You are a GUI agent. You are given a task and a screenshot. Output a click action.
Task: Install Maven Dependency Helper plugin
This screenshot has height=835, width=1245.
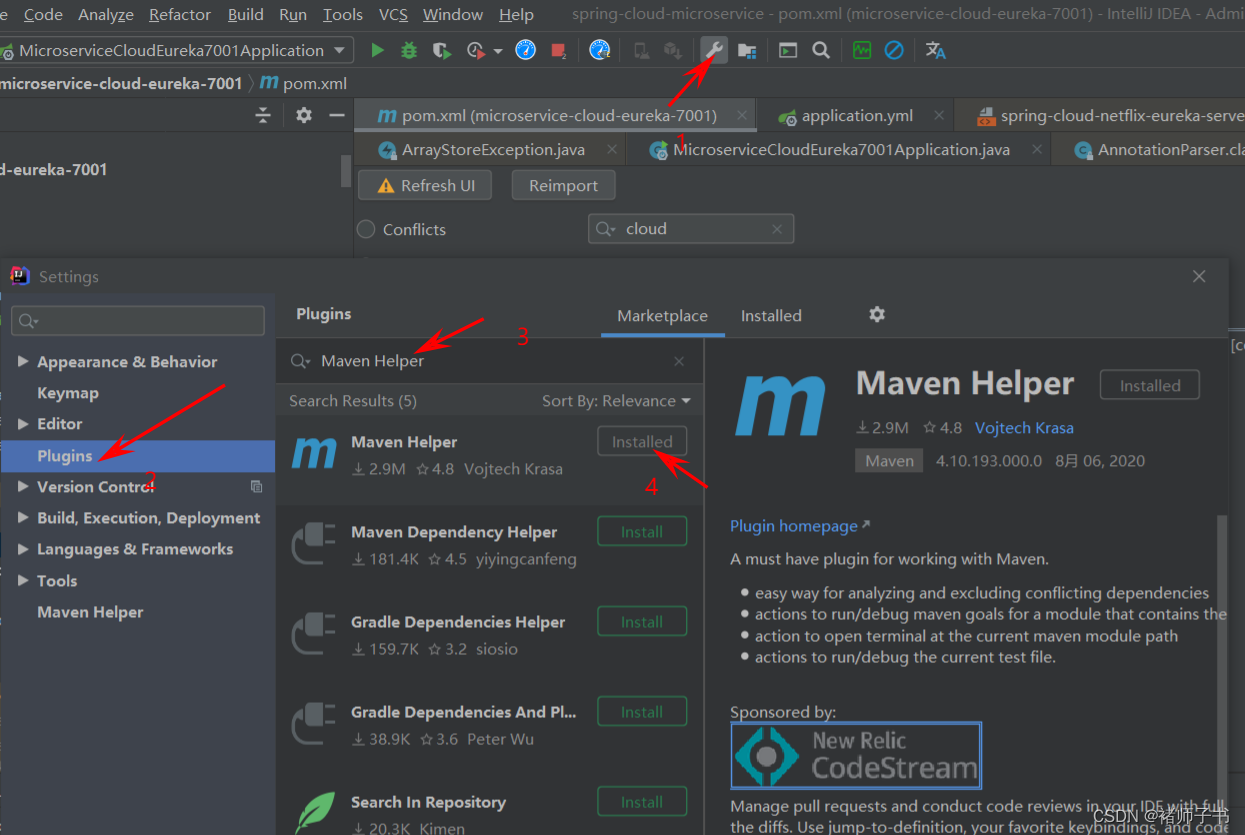pos(642,532)
